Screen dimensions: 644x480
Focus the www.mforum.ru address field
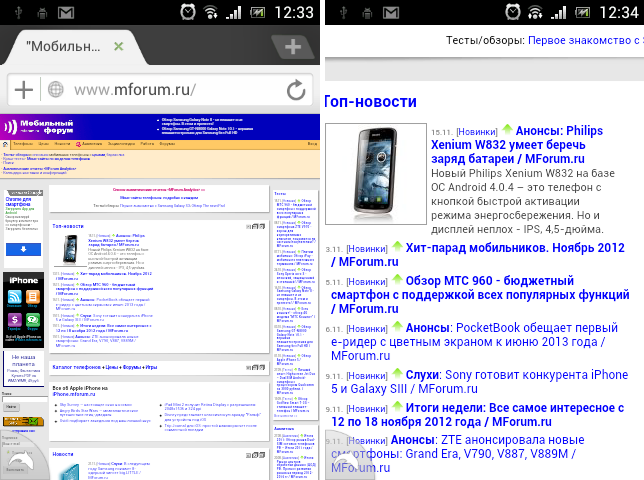click(170, 90)
